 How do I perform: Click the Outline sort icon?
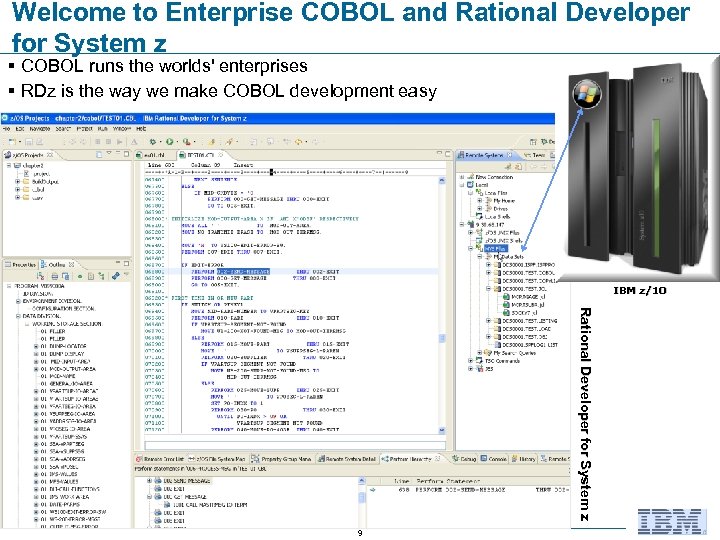point(40,276)
